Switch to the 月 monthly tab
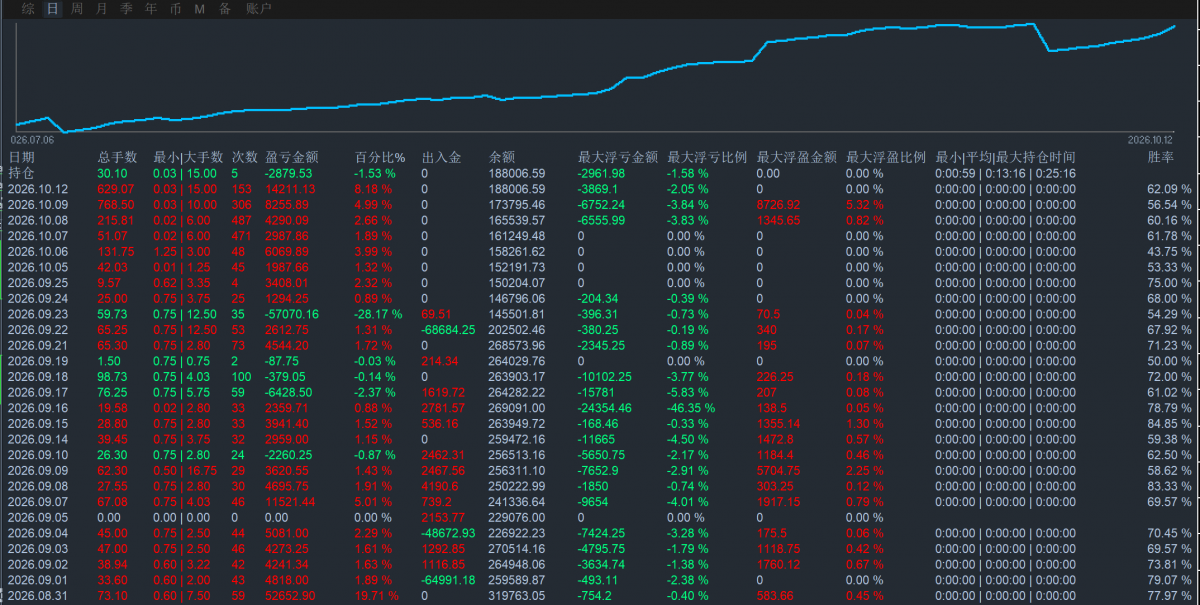The image size is (1200, 605). (101, 9)
